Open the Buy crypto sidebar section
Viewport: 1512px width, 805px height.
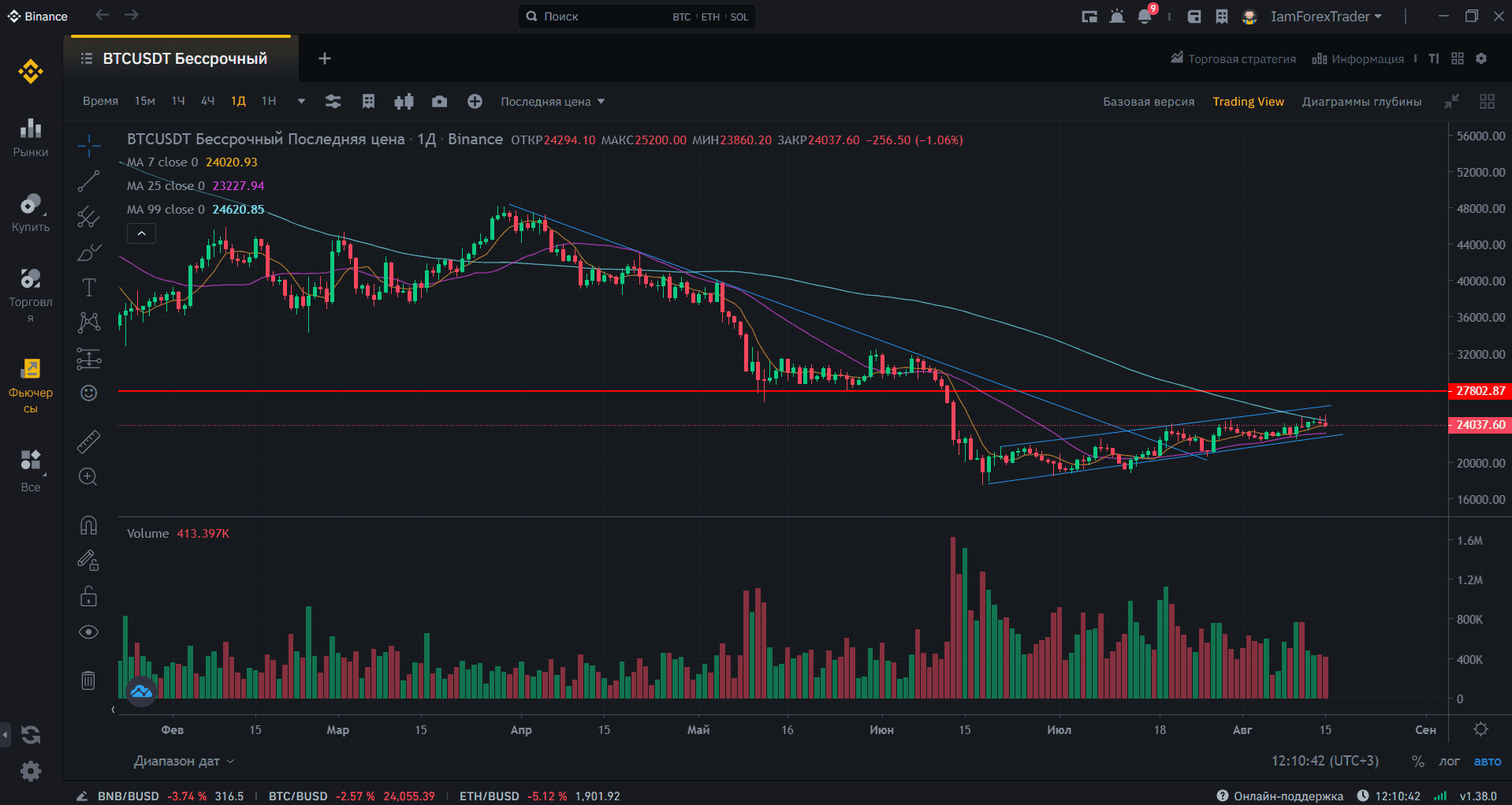31,213
